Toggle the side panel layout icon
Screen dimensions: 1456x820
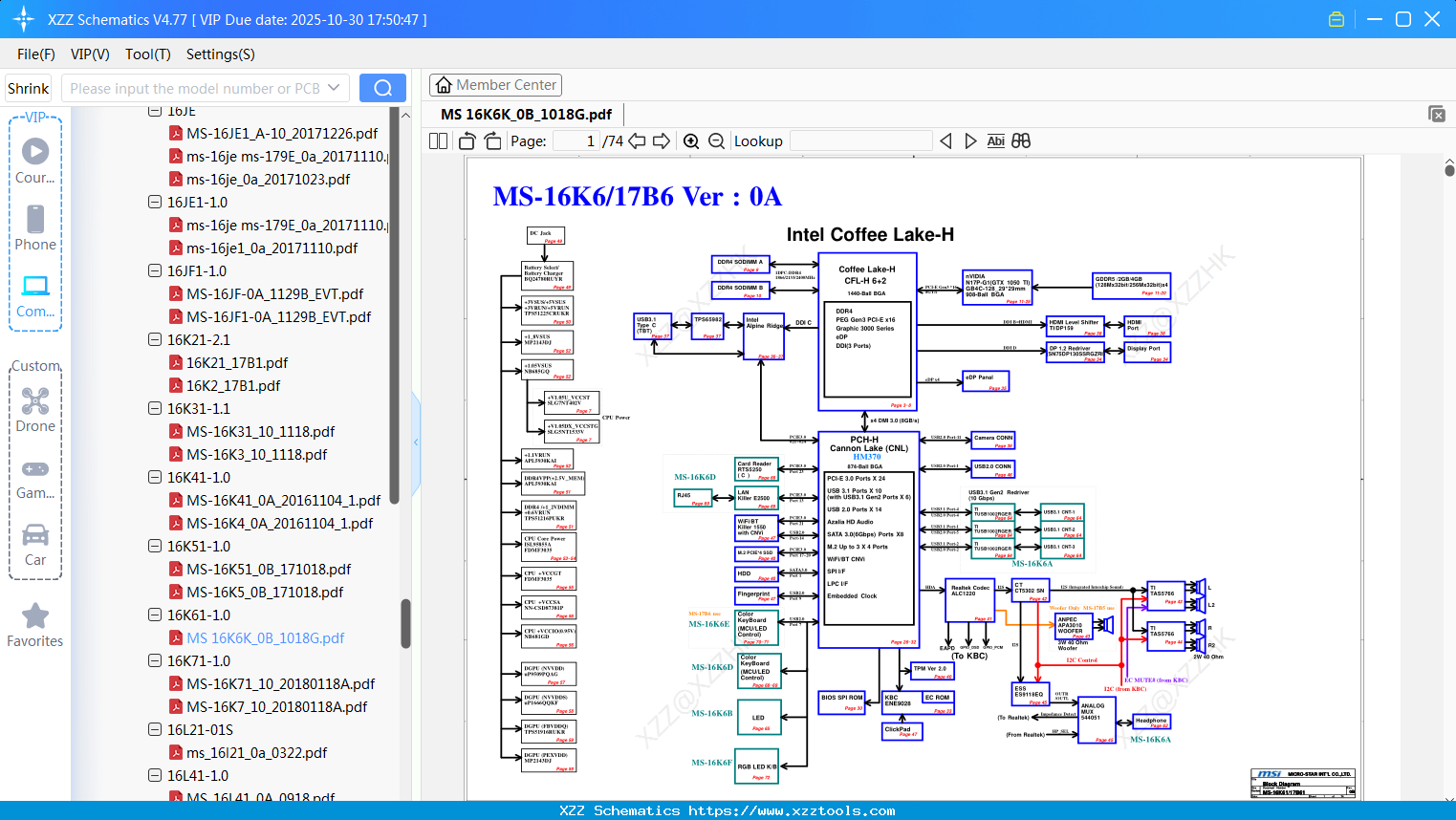coord(439,141)
